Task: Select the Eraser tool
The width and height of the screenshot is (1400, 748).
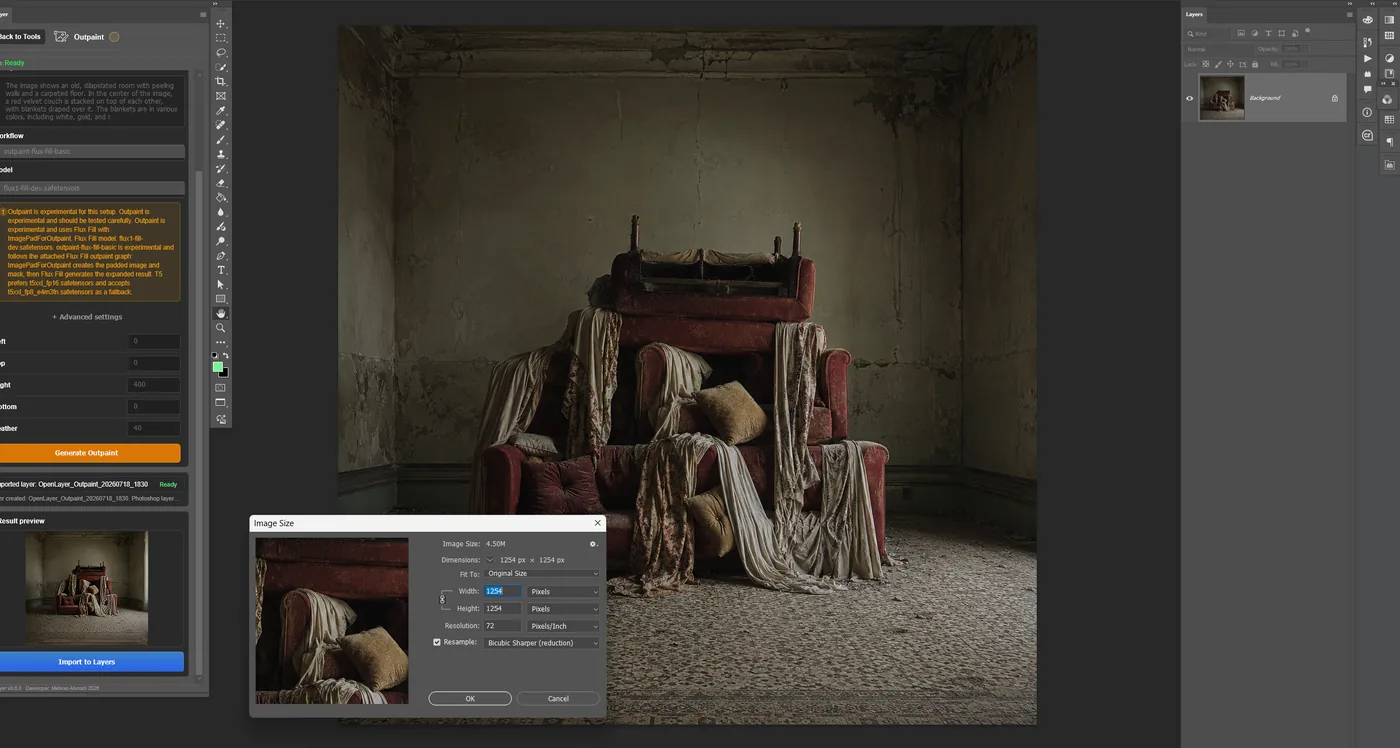Action: [x=221, y=183]
